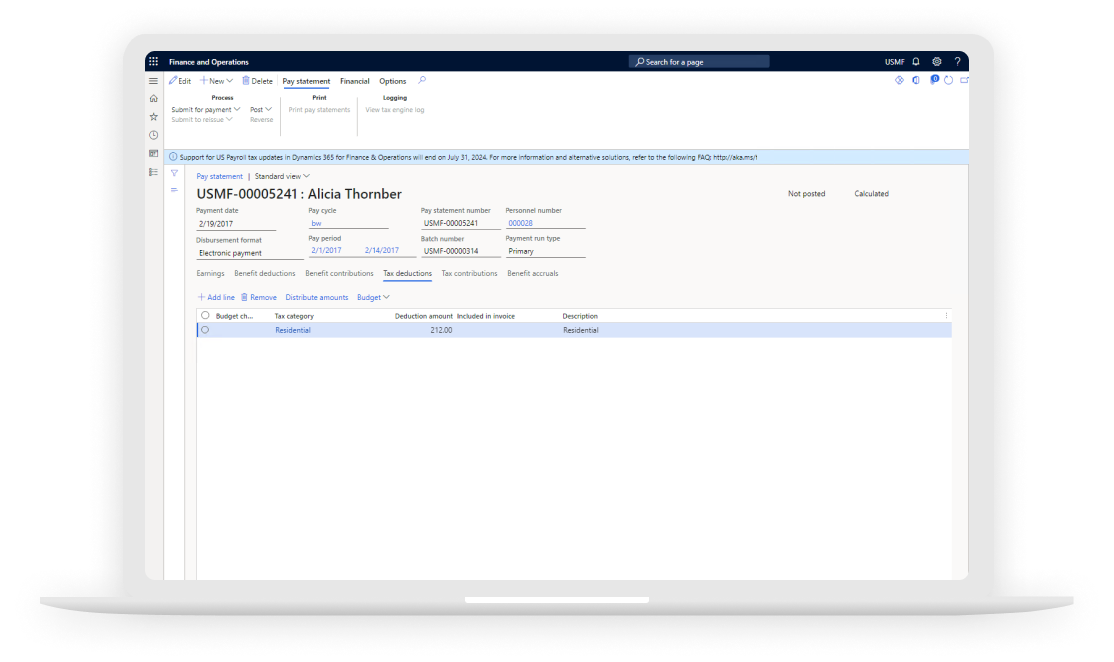Viewport: 1114px width, 662px height.
Task: Show filters using the funnel icon
Action: click(x=173, y=173)
